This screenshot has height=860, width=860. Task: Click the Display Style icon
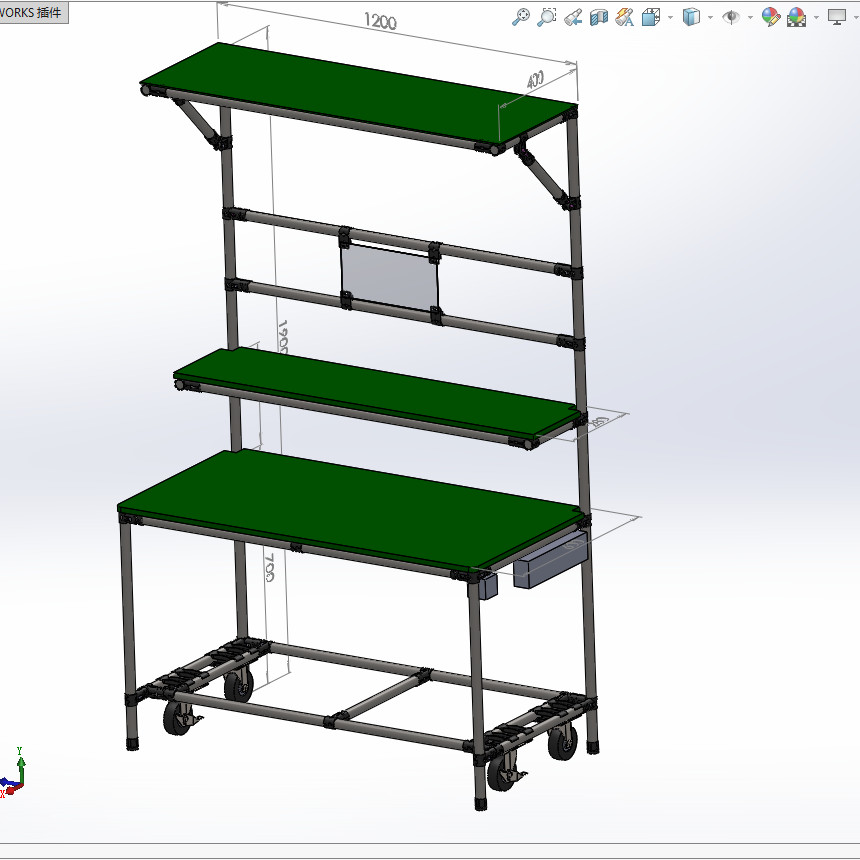pos(691,17)
